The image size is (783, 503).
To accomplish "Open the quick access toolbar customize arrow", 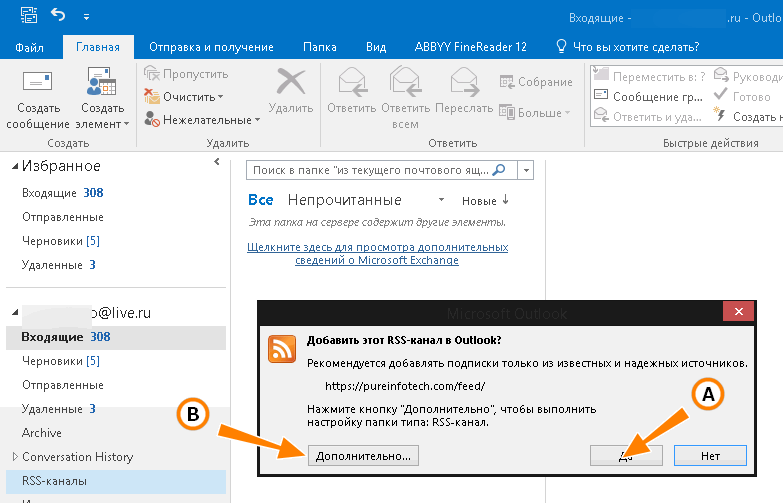I will pos(86,17).
